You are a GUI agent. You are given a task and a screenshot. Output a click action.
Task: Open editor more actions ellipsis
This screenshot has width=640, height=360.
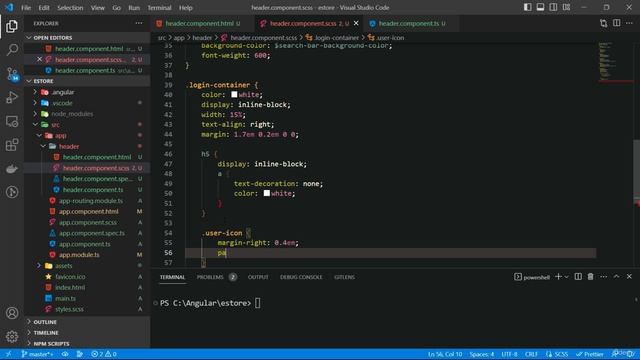click(x=629, y=23)
